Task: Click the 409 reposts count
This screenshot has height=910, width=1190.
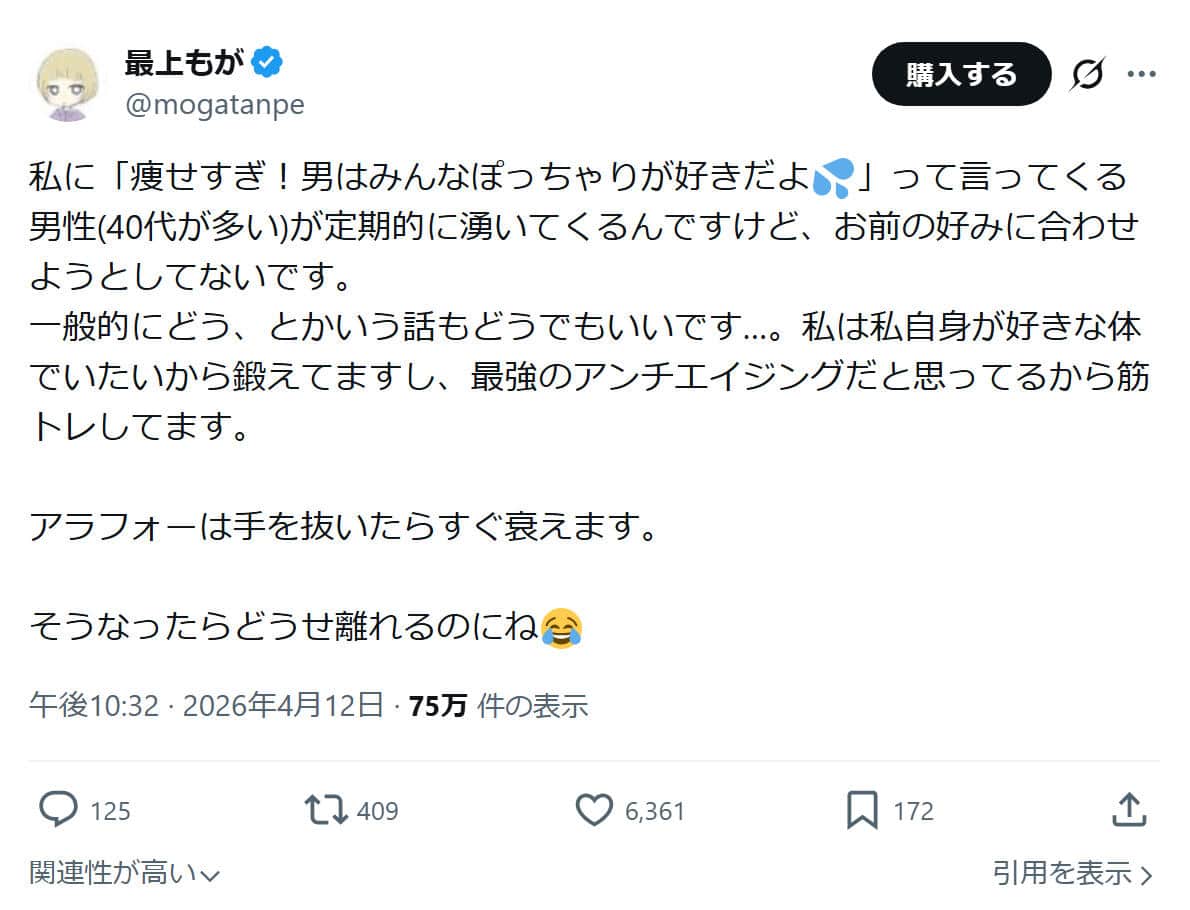Action: tap(377, 810)
